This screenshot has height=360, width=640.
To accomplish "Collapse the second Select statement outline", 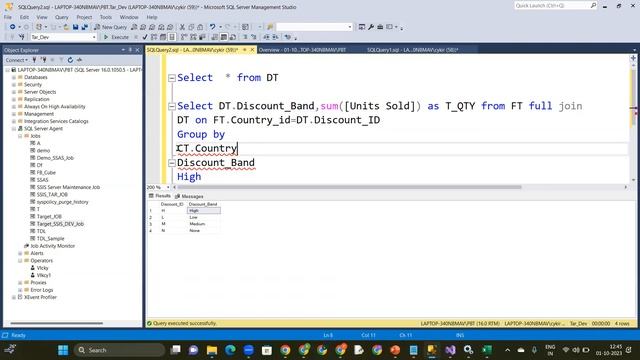I will pyautogui.click(x=172, y=107).
